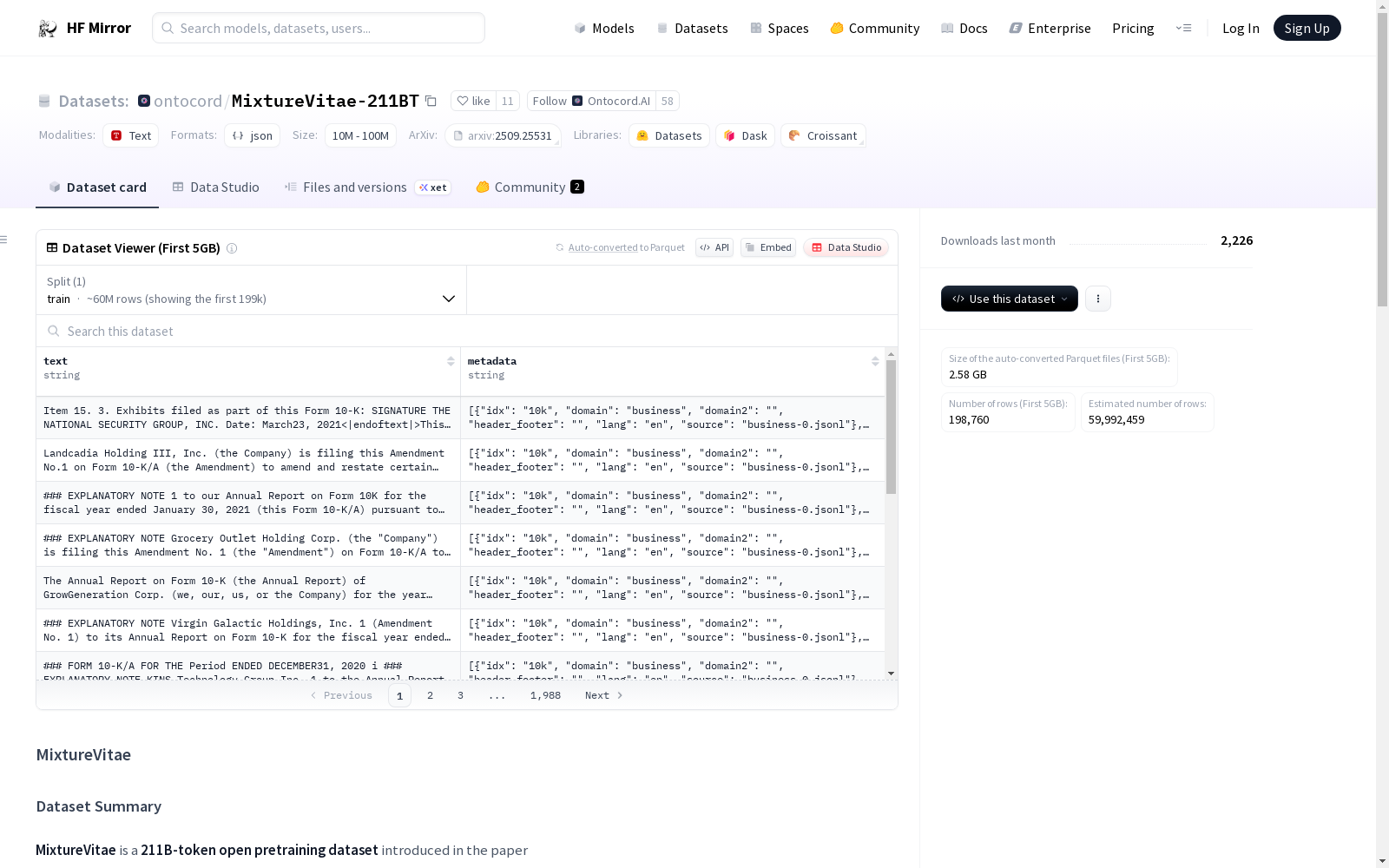Select the json format tag
Screen dimensions: 1389x868
click(253, 135)
